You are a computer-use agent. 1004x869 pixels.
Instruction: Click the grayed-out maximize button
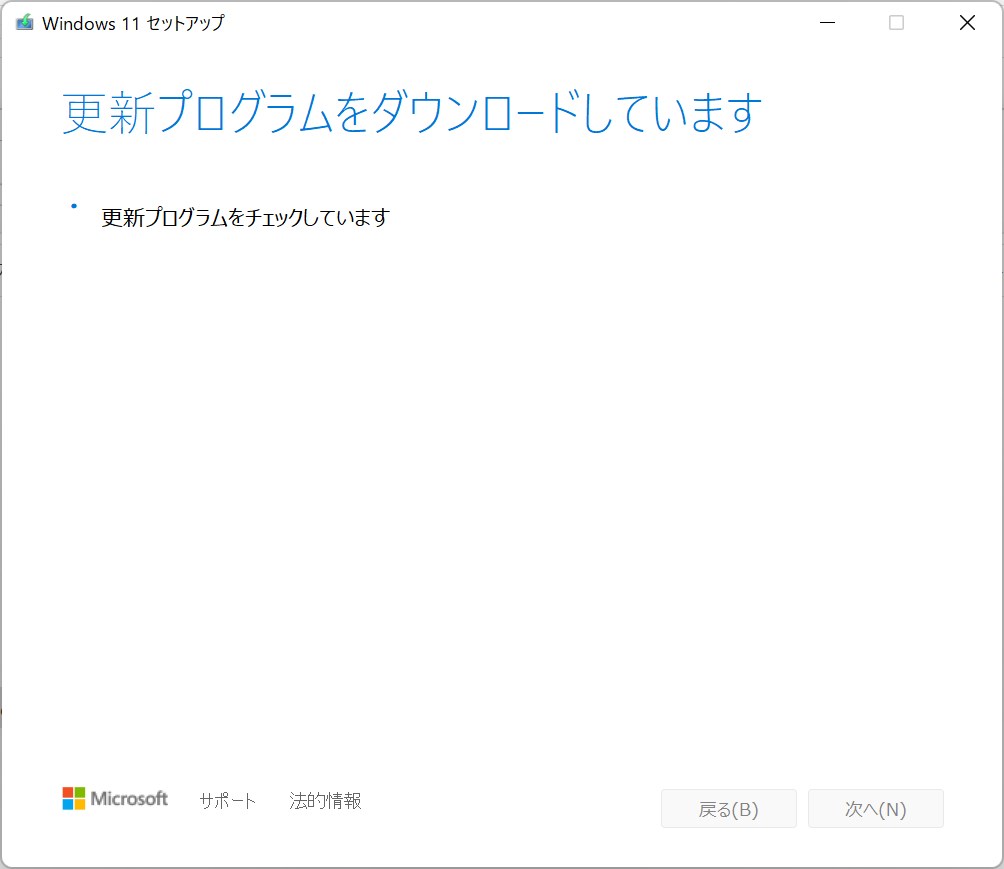click(x=896, y=23)
